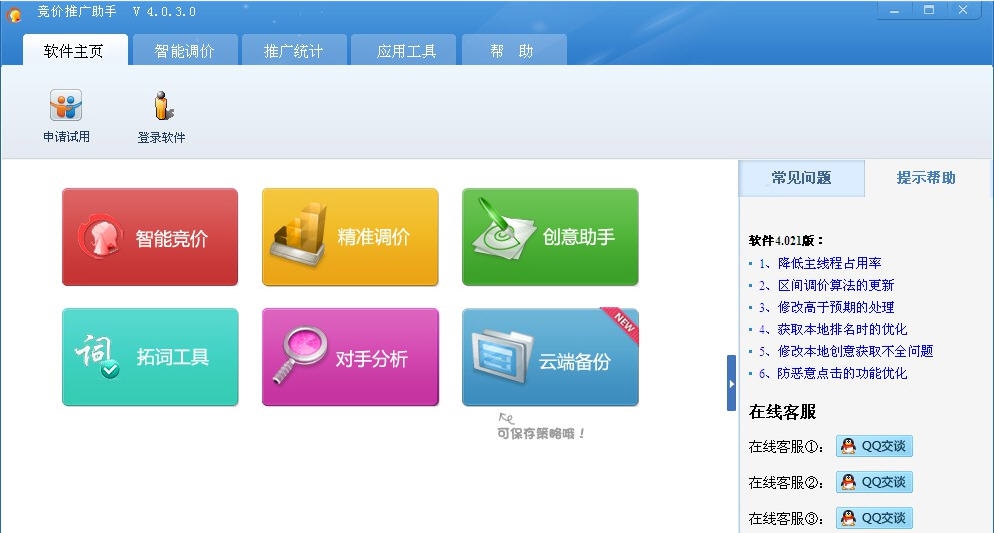The height and width of the screenshot is (533, 994).
Task: Open the 精准调价 yellow tile
Action: tap(350, 237)
